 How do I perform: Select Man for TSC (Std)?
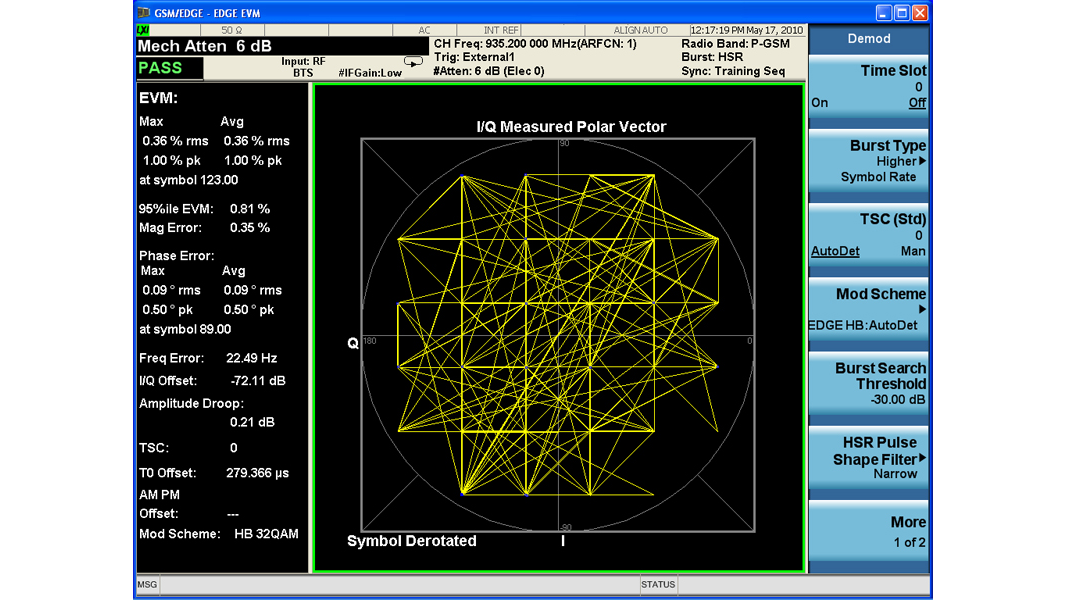pyautogui.click(x=913, y=251)
